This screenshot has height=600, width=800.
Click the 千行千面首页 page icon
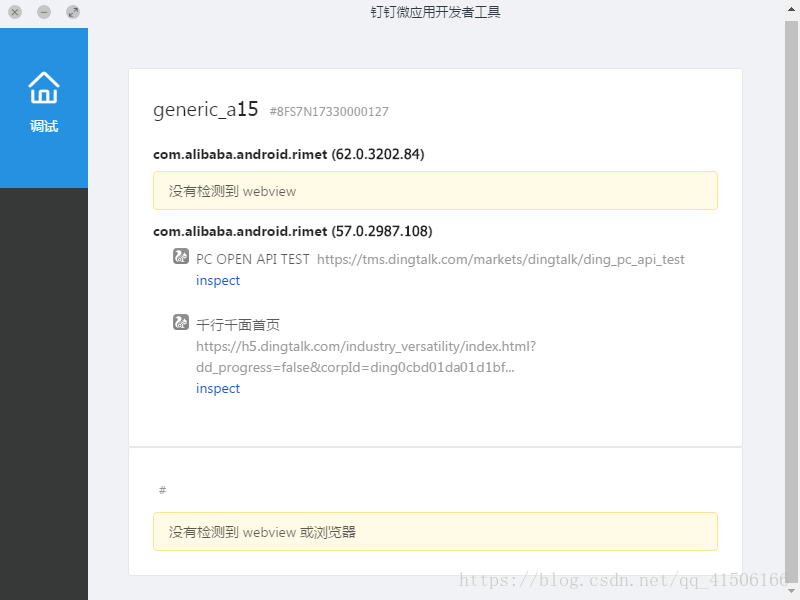click(x=181, y=322)
